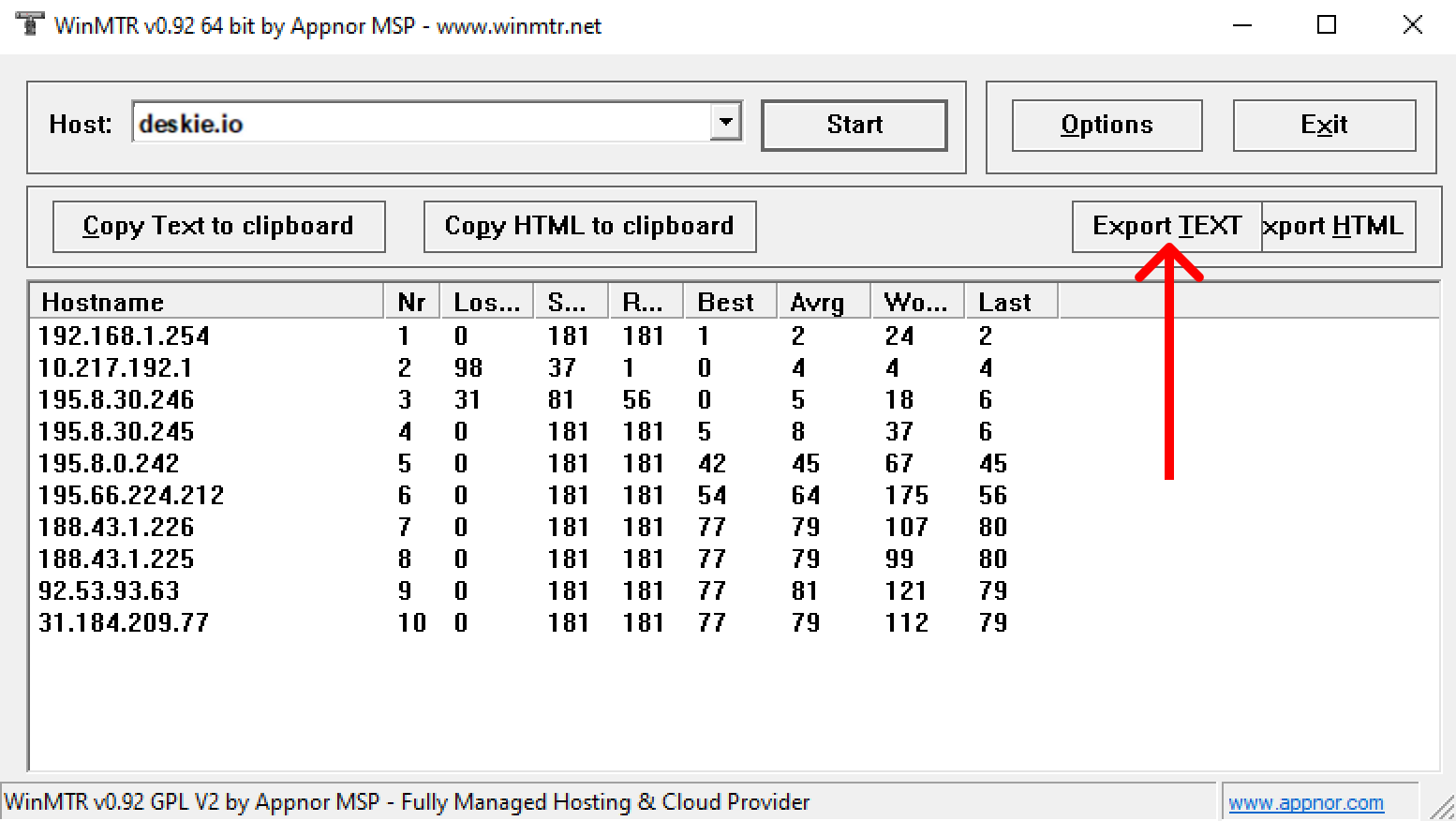Copy Text to clipboard

[218, 226]
